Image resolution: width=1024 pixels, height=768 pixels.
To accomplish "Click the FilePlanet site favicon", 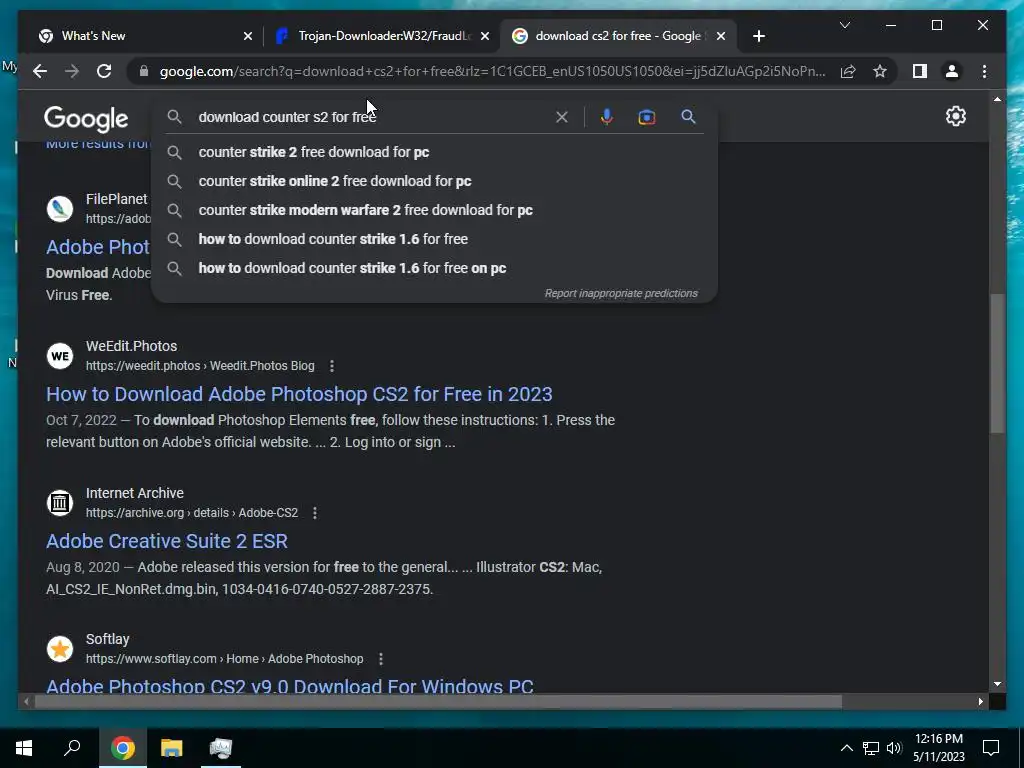I will click(60, 209).
